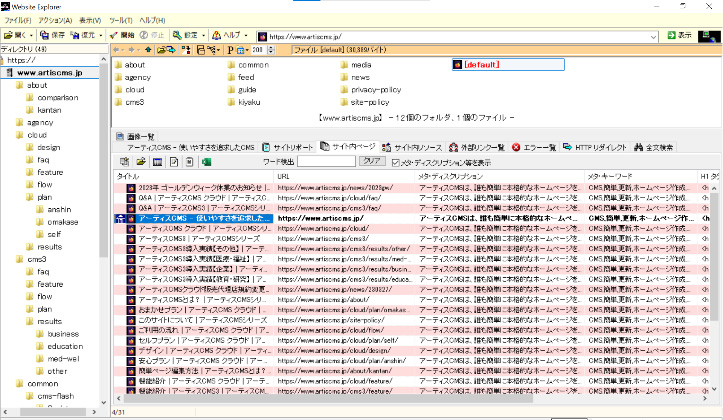Select the 画像一覧 tab
Screen dimensions: 723x420
tap(135, 136)
